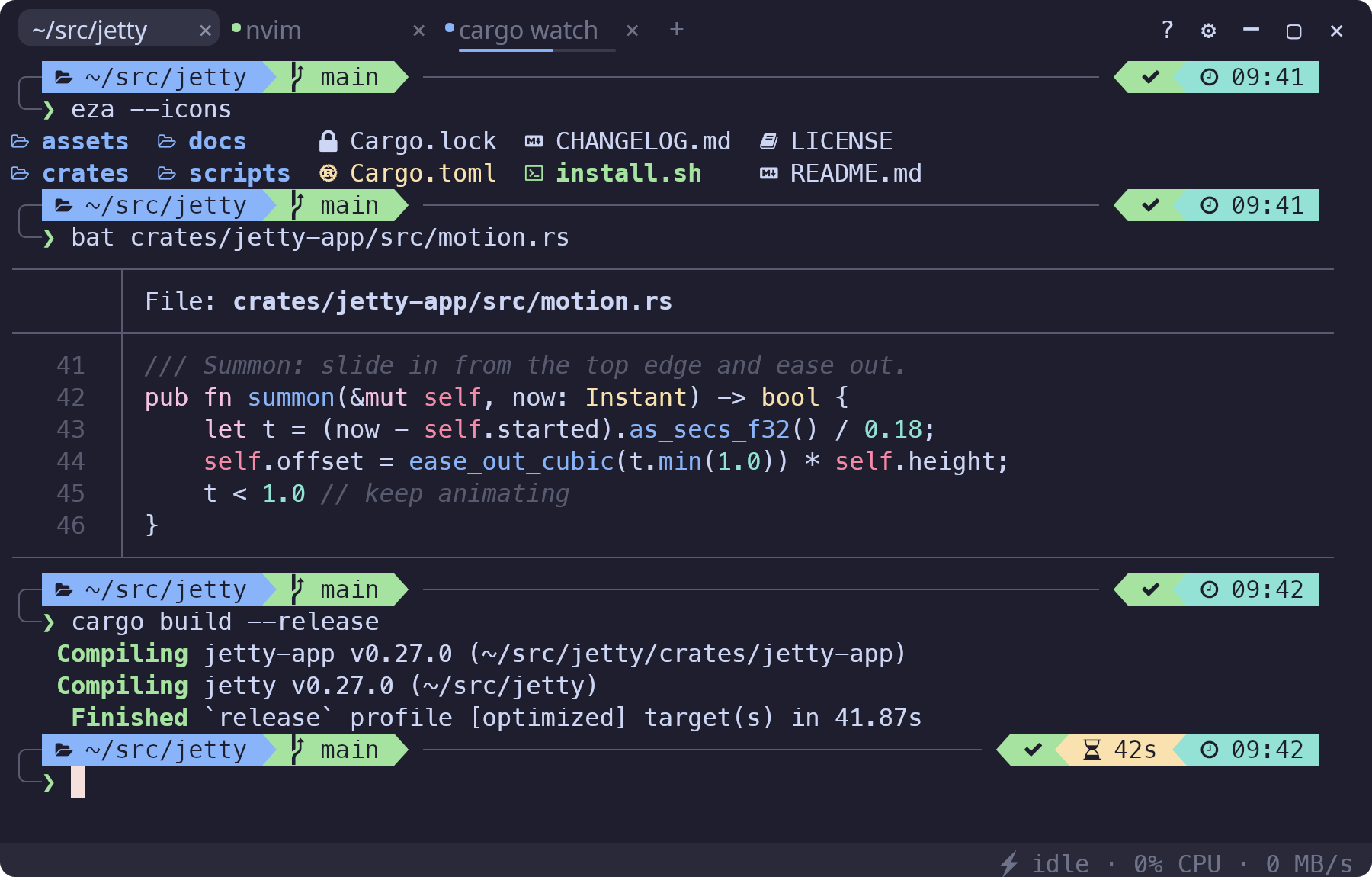Click the lightning bolt idle status icon
This screenshot has width=1372, height=877.
click(1009, 863)
